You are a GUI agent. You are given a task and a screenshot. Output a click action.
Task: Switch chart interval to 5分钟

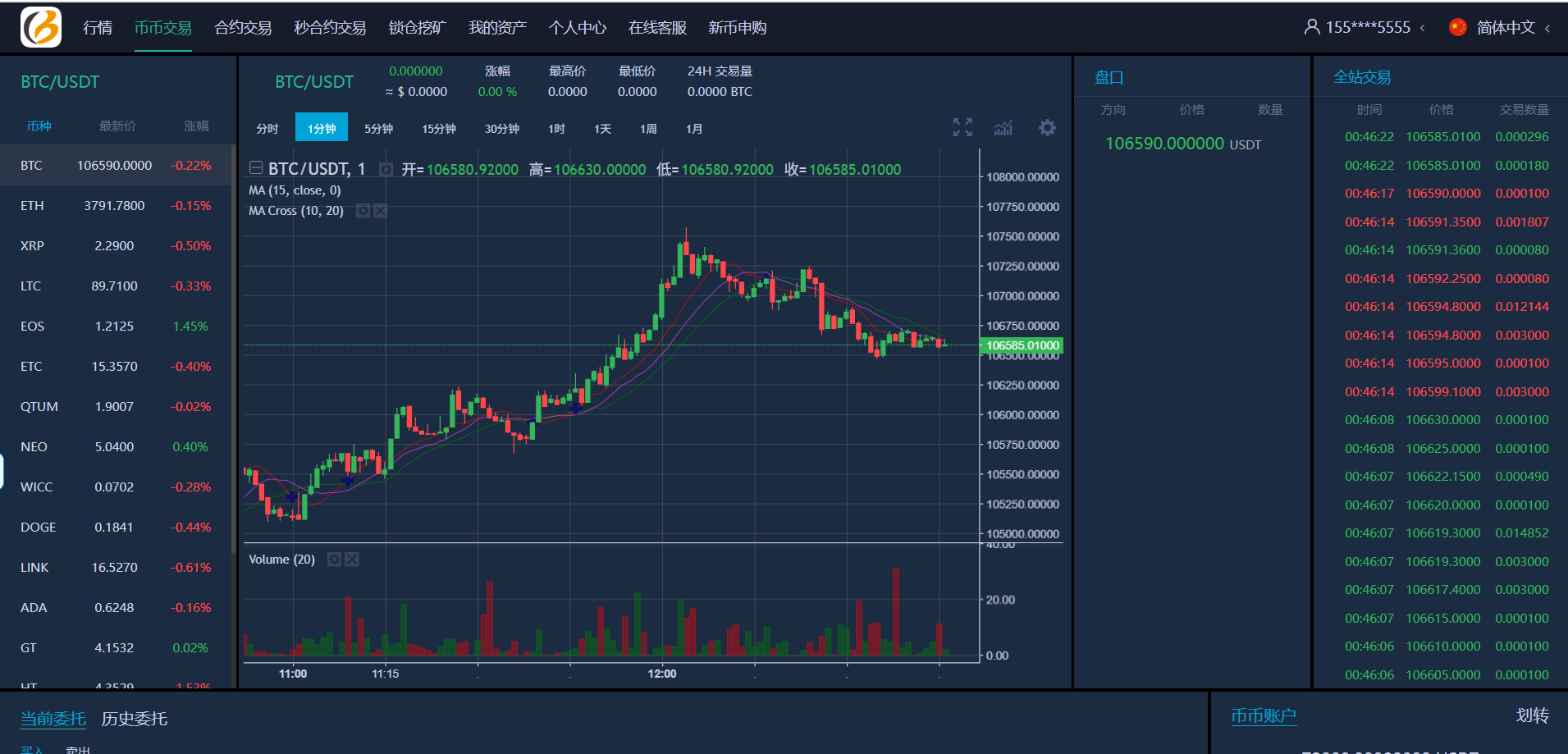tap(378, 129)
